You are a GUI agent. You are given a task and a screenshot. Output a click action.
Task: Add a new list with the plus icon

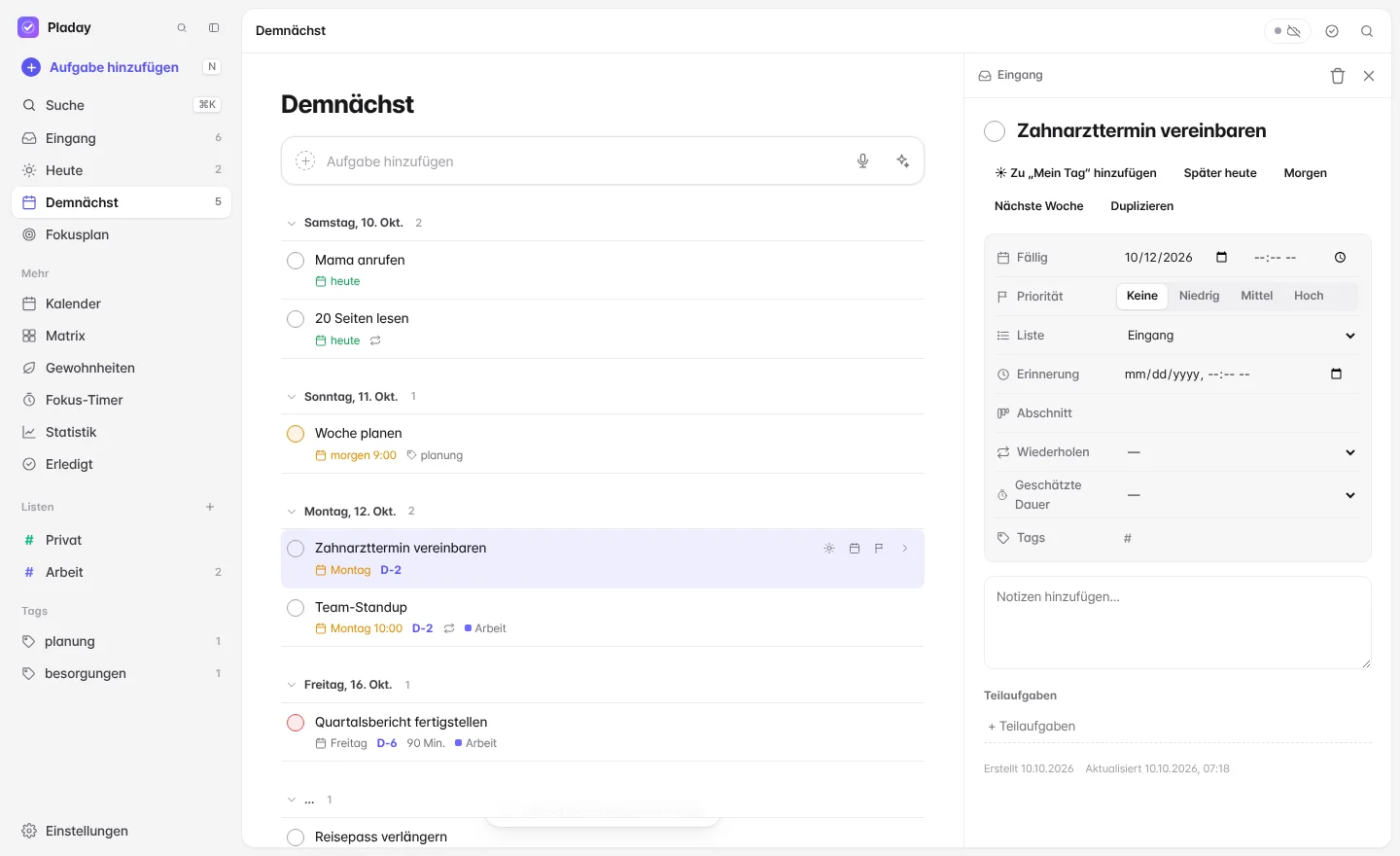coord(210,507)
